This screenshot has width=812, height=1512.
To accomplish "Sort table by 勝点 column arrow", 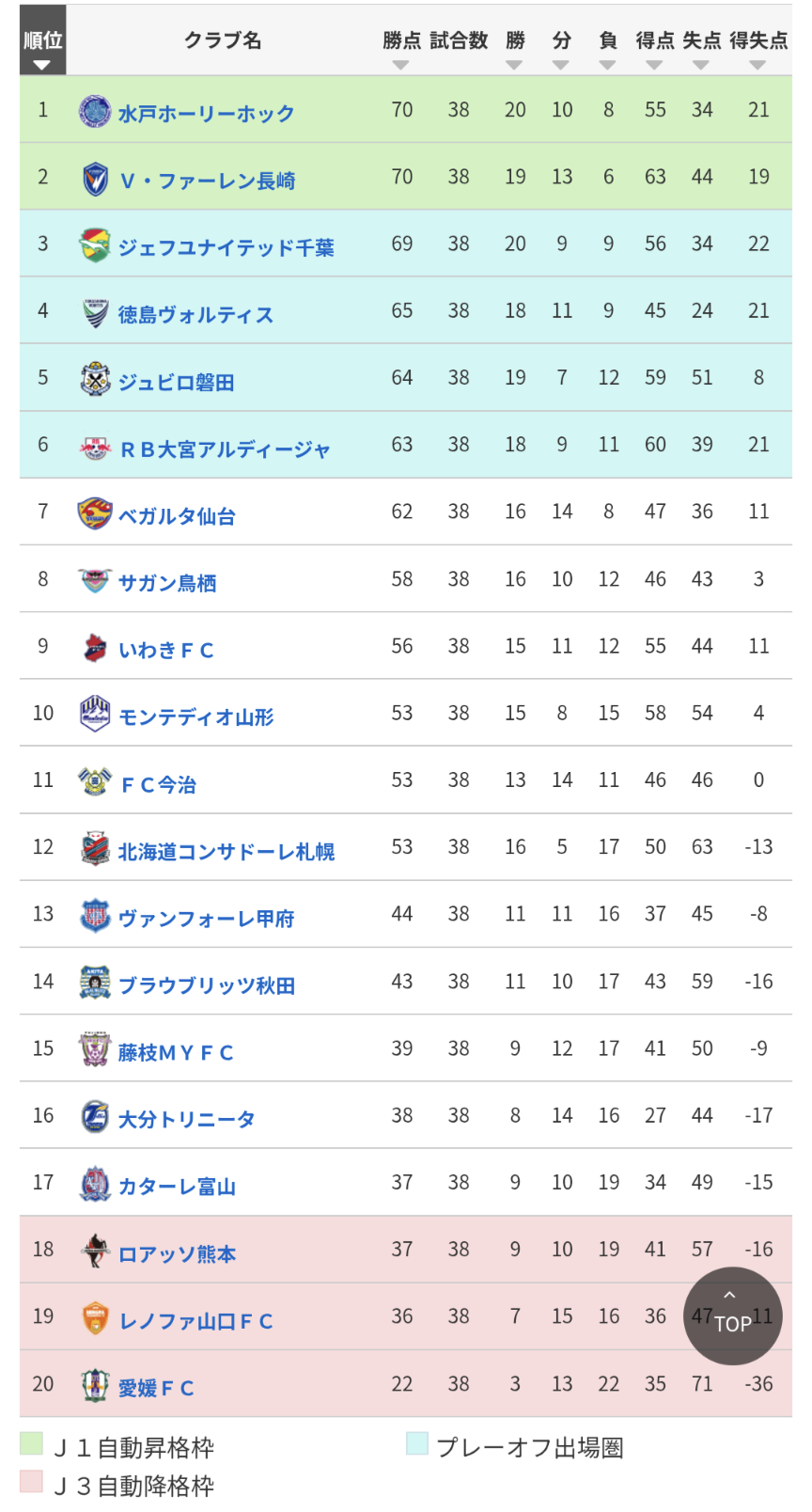I will (401, 65).
